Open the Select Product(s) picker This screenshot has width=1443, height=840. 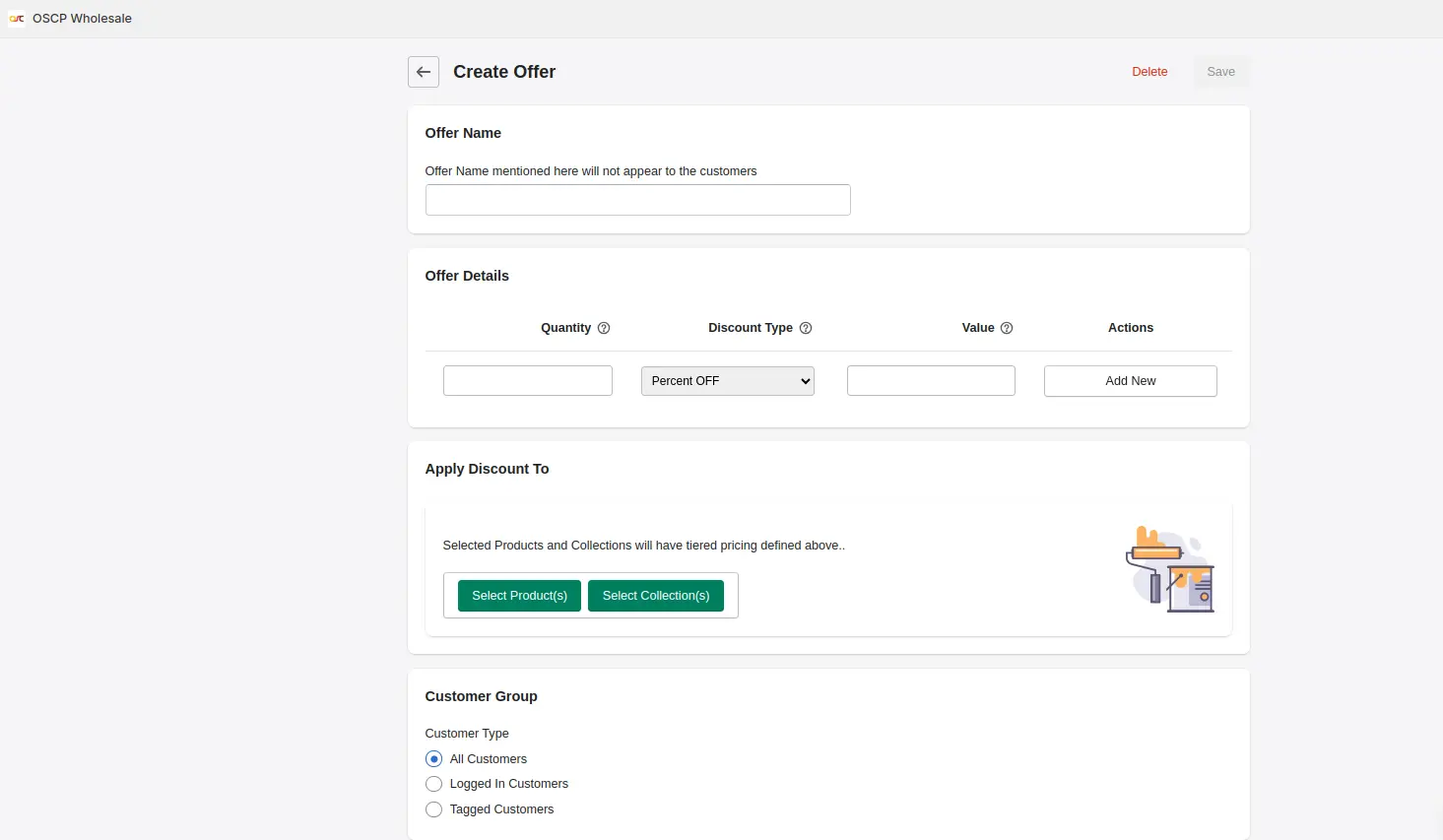(x=519, y=596)
